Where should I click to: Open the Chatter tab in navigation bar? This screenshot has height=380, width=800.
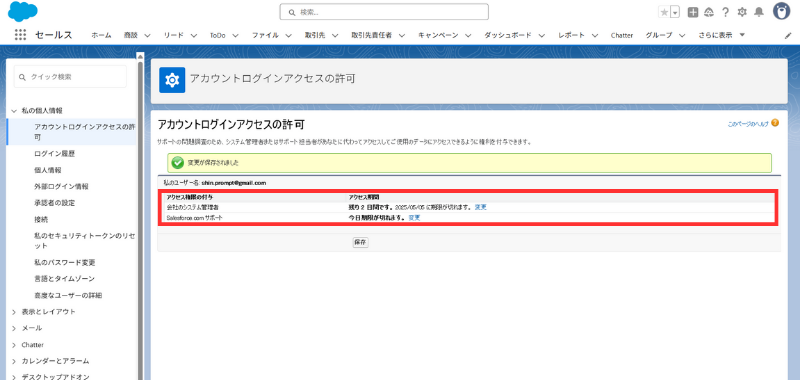(621, 35)
